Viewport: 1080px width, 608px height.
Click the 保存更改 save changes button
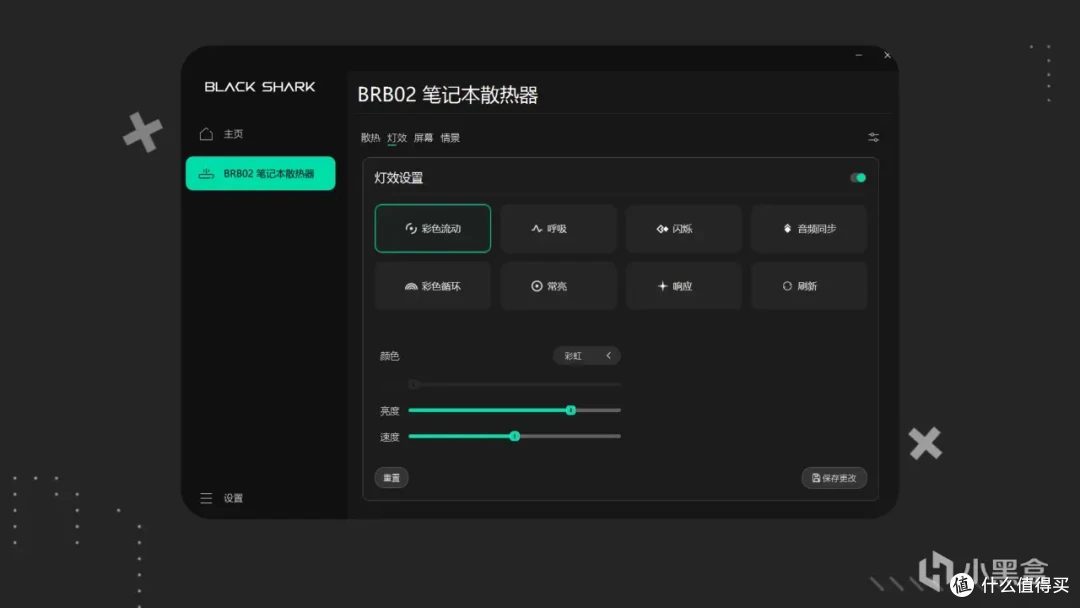point(834,478)
